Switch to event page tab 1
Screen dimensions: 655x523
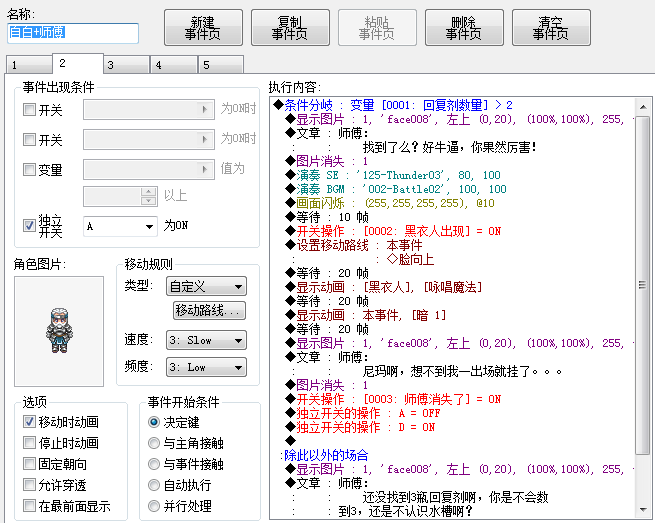point(29,65)
